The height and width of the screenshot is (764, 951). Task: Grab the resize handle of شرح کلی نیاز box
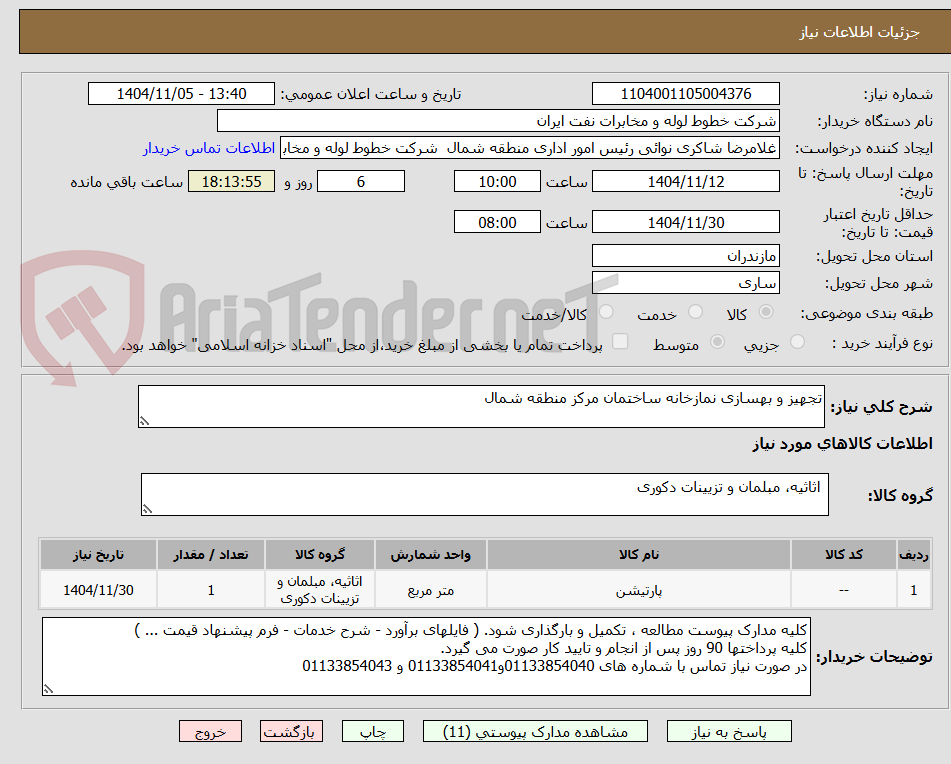[144, 421]
